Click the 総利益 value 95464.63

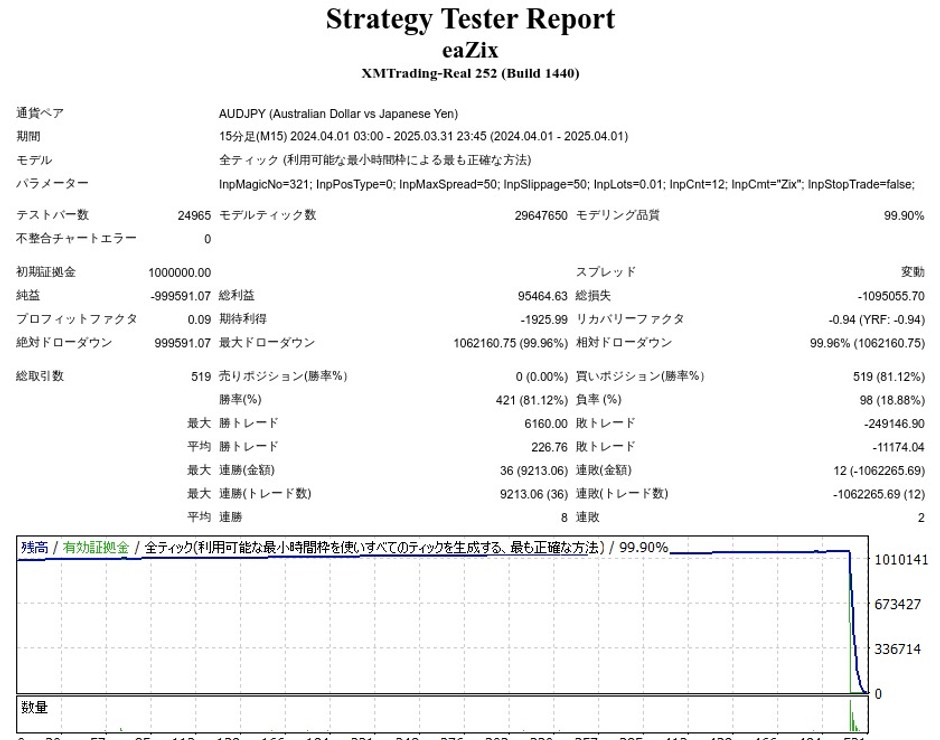tap(543, 296)
